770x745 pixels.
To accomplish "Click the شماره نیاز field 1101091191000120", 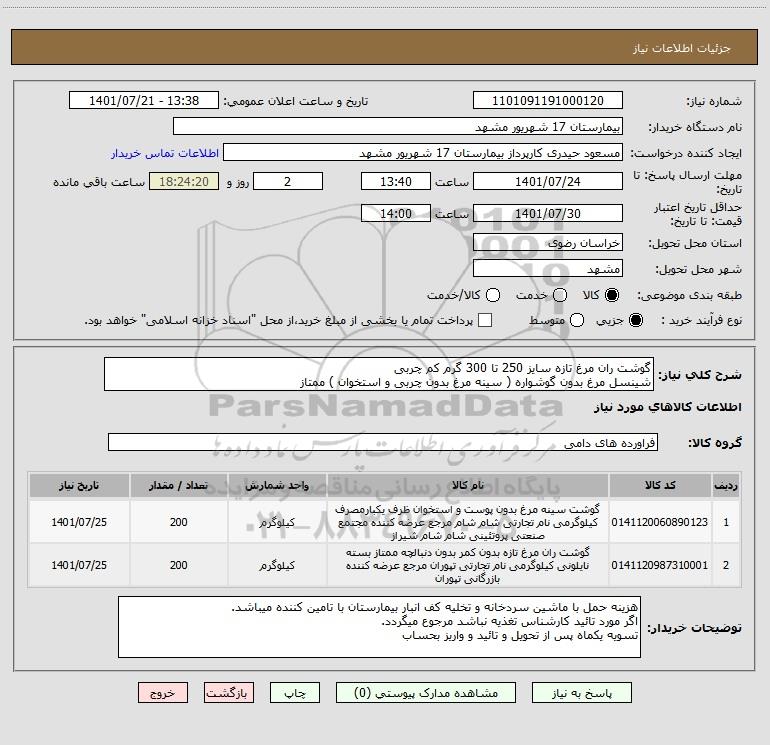I will point(548,100).
